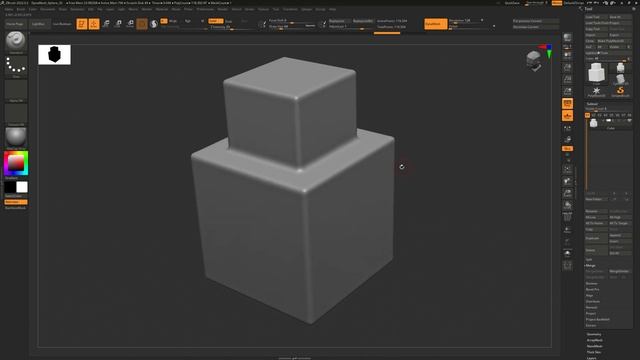
Task: Click the Scroll document icon
Action: tap(567, 55)
